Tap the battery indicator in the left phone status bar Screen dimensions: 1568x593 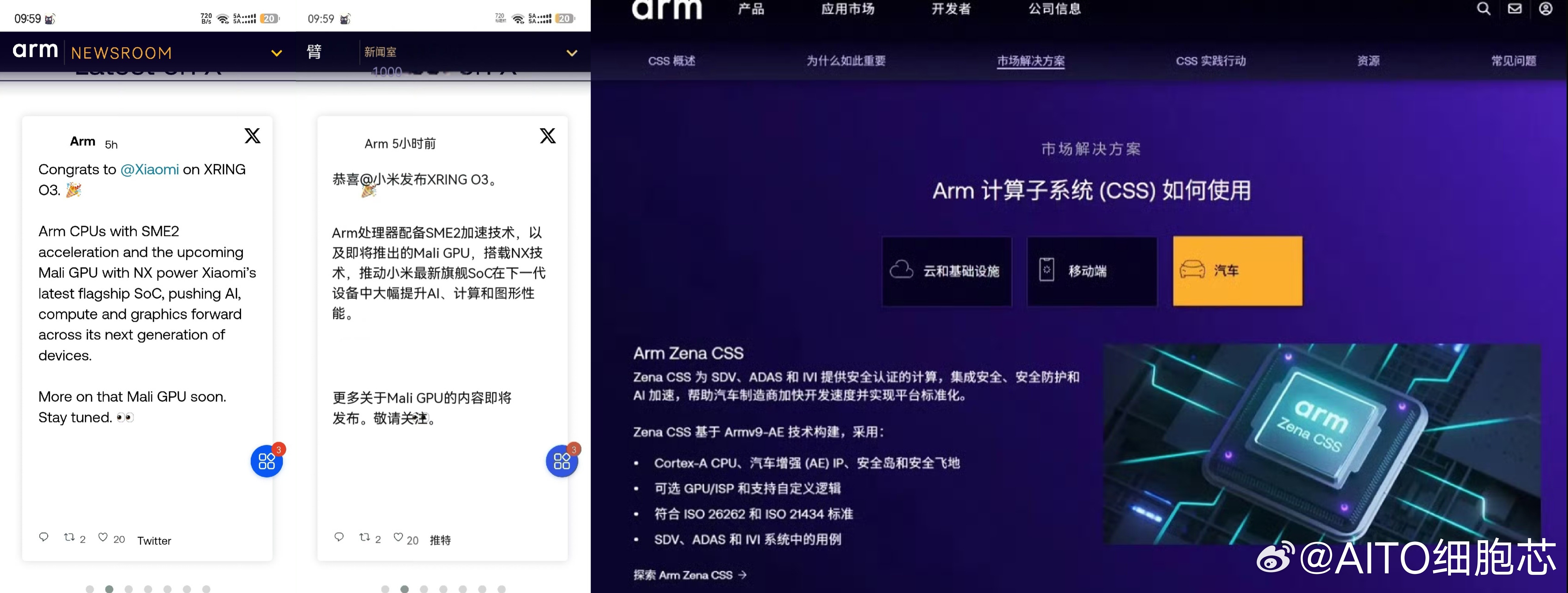pyautogui.click(x=270, y=19)
